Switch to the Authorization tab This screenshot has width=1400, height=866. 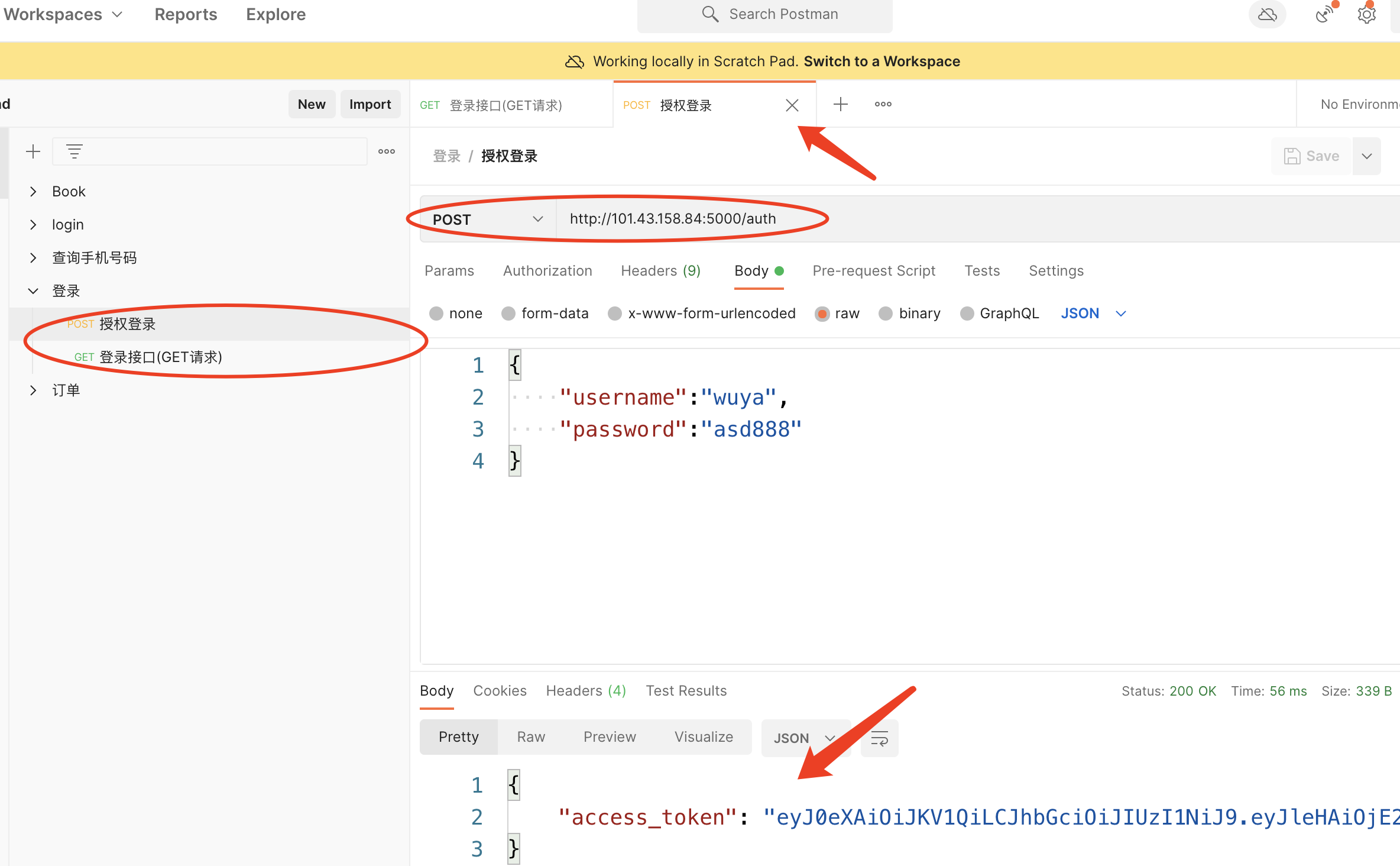[x=547, y=271]
